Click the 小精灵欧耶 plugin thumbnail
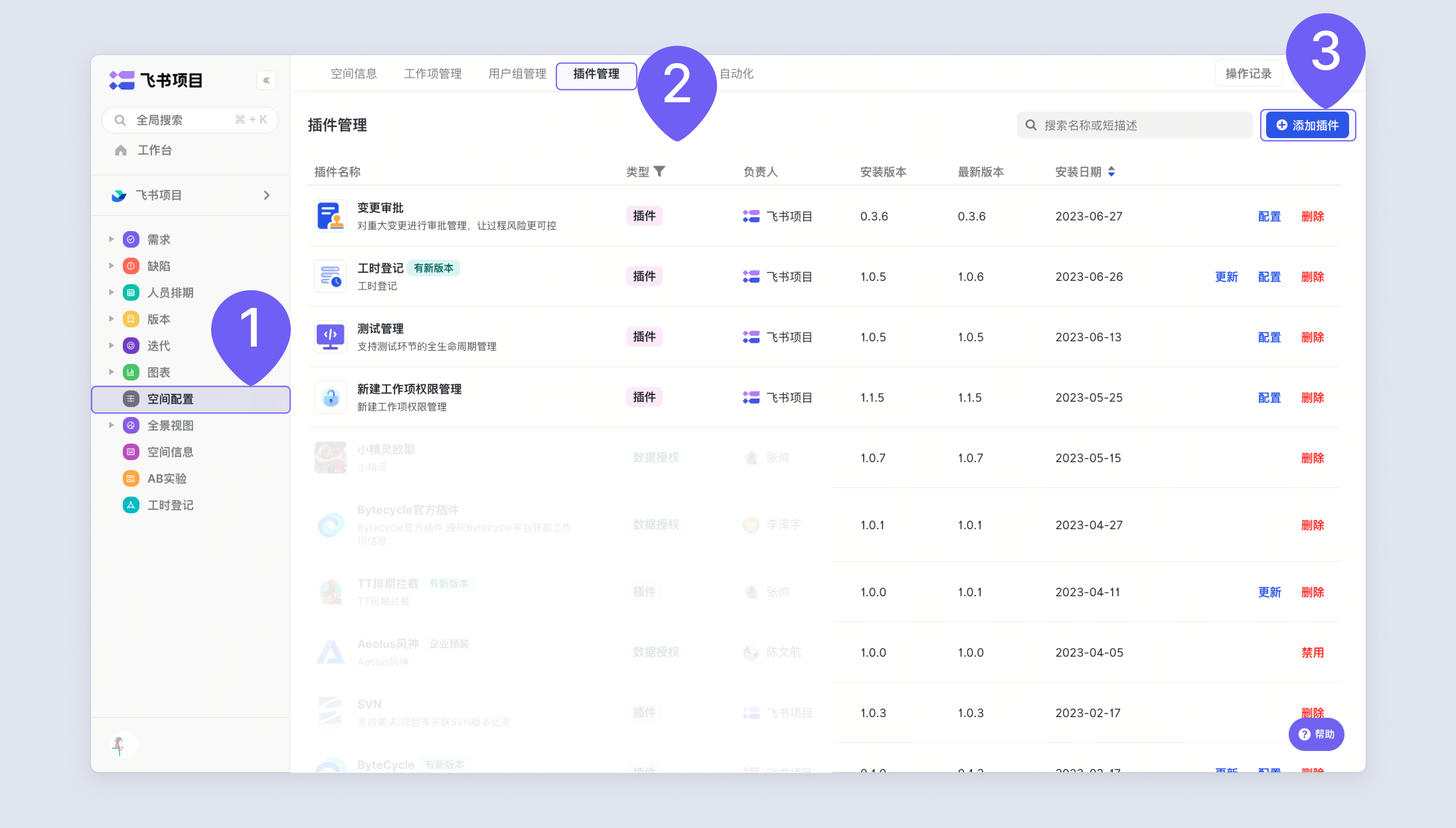The height and width of the screenshot is (828, 1456). (x=330, y=457)
